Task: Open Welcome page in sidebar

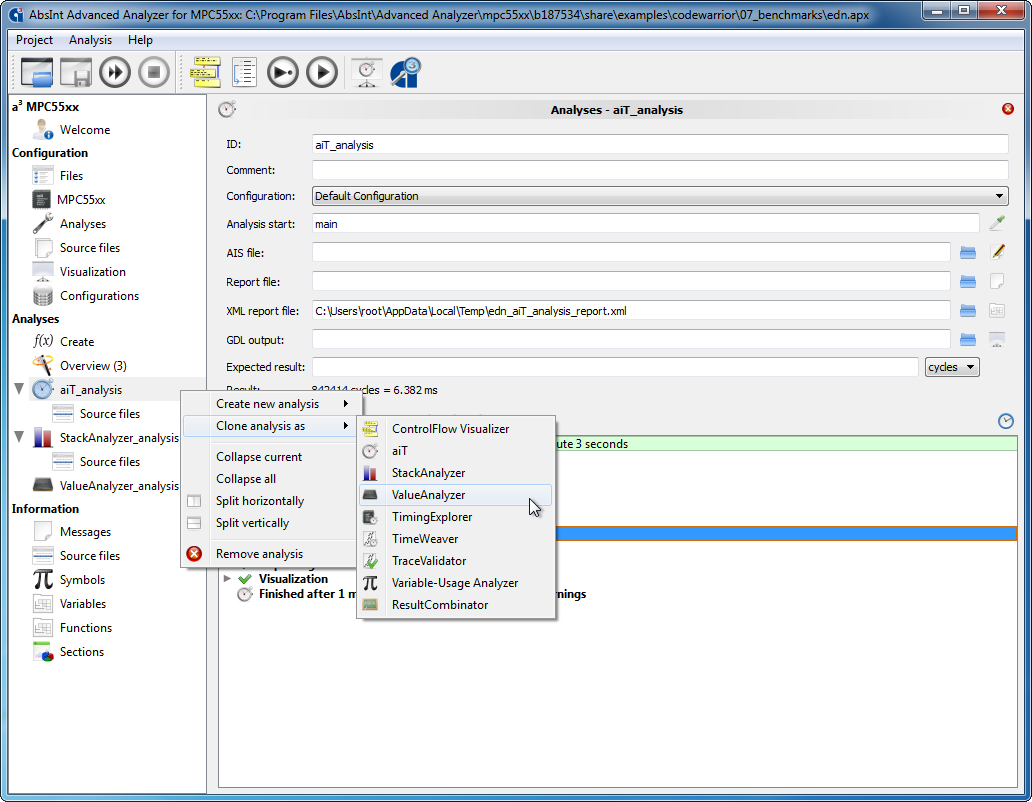Action: point(84,130)
